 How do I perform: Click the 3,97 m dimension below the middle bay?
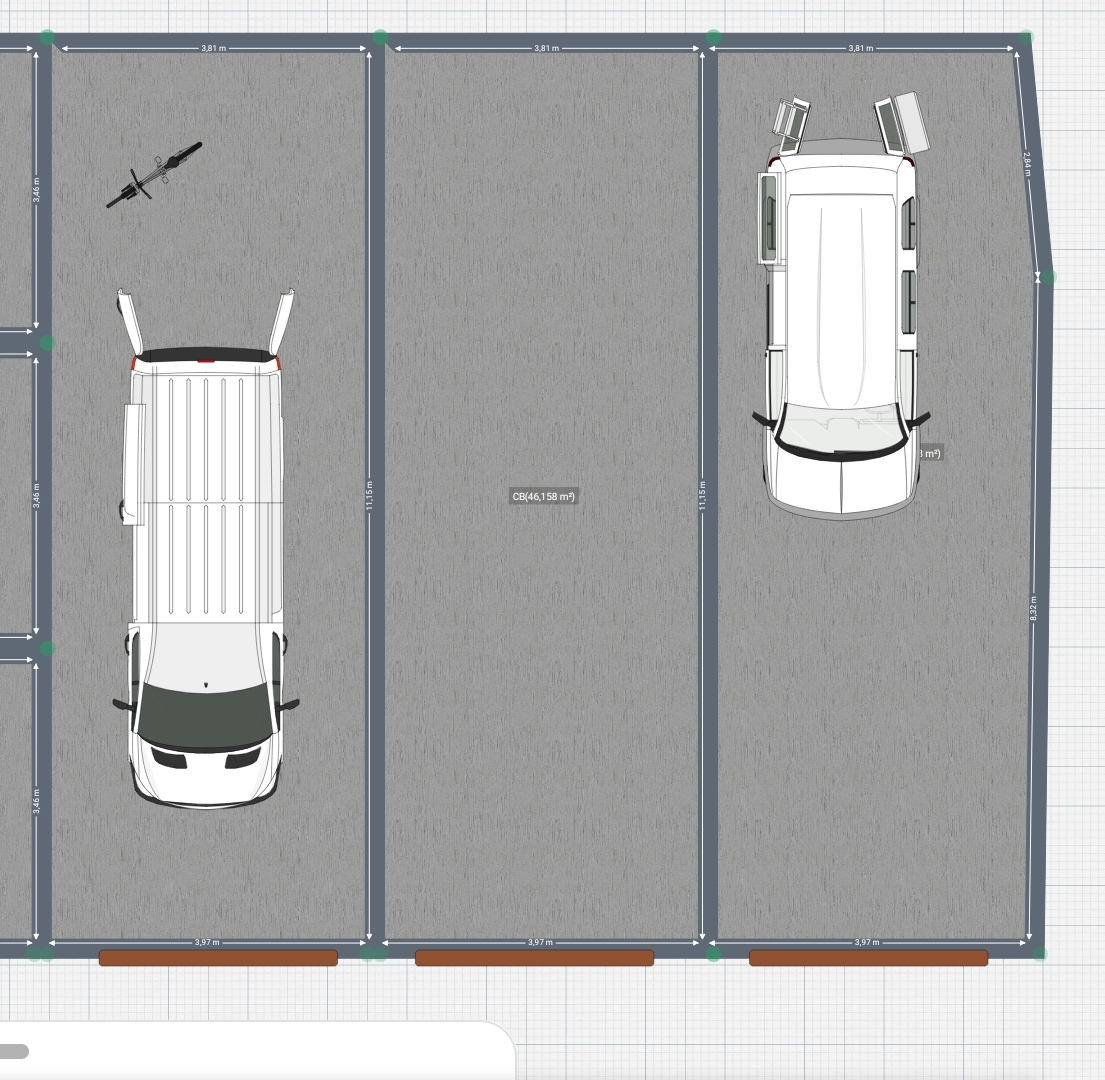(541, 942)
